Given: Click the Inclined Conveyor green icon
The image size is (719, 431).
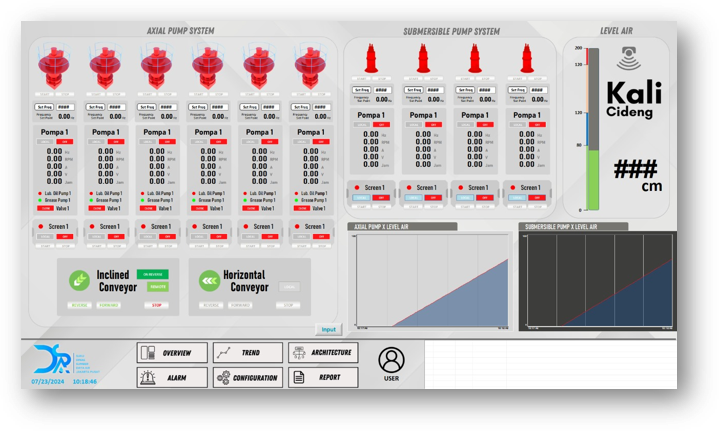Looking at the screenshot, I should click(79, 281).
